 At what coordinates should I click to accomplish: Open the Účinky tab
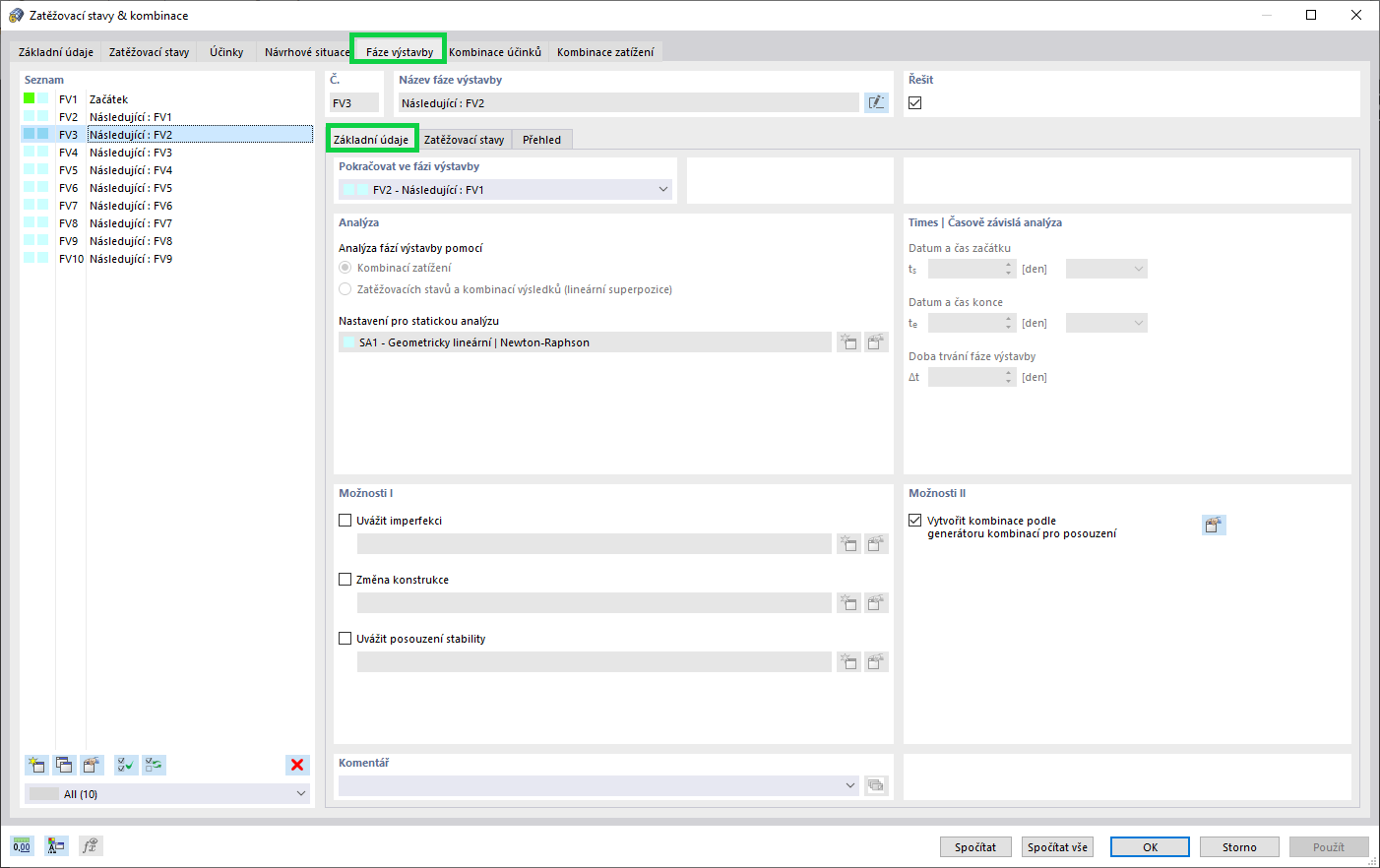click(x=226, y=52)
